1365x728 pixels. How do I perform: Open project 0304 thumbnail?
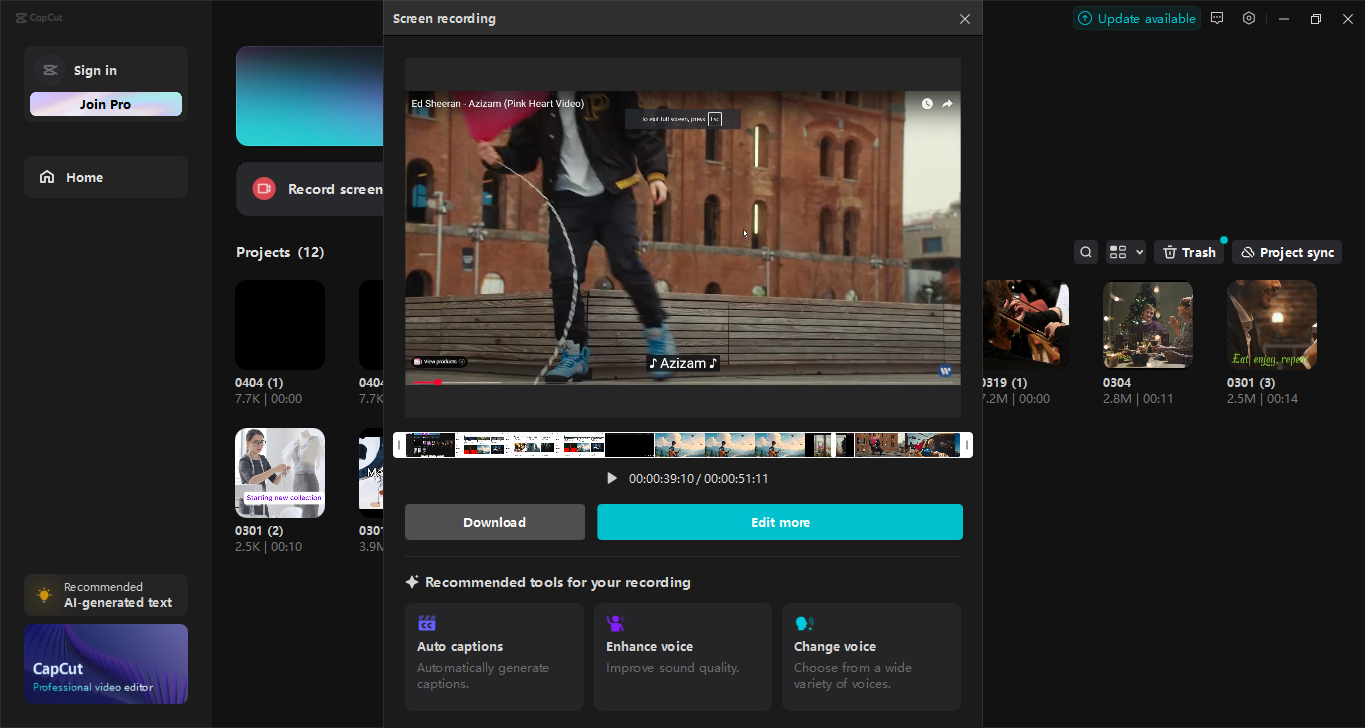(1147, 323)
